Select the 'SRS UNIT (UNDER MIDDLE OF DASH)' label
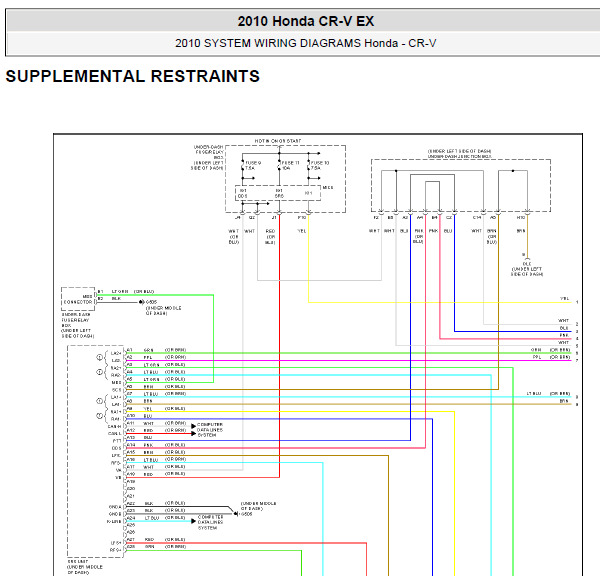 [x=85, y=567]
